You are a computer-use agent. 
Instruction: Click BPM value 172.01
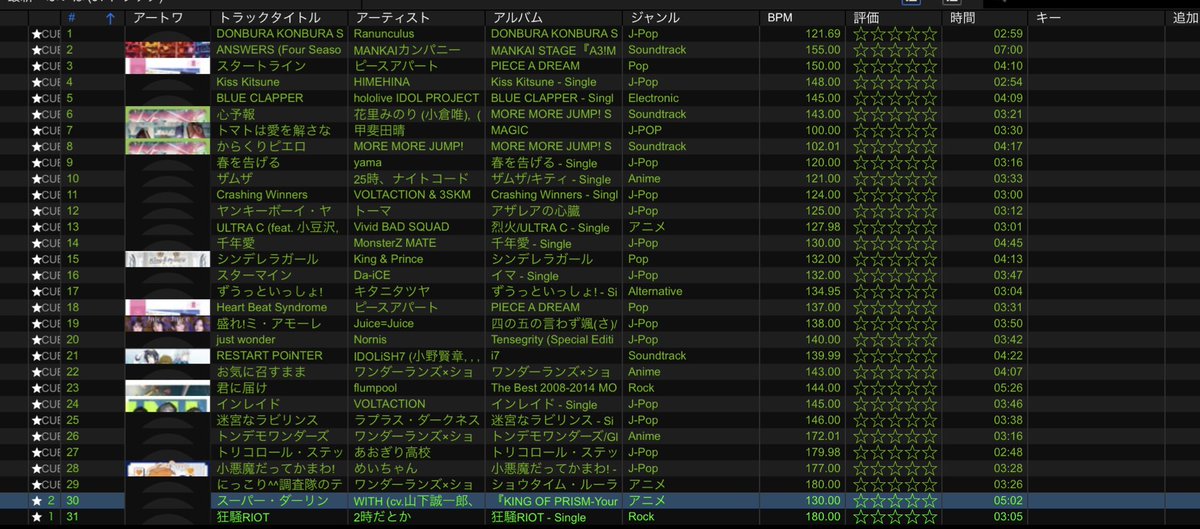pos(823,436)
